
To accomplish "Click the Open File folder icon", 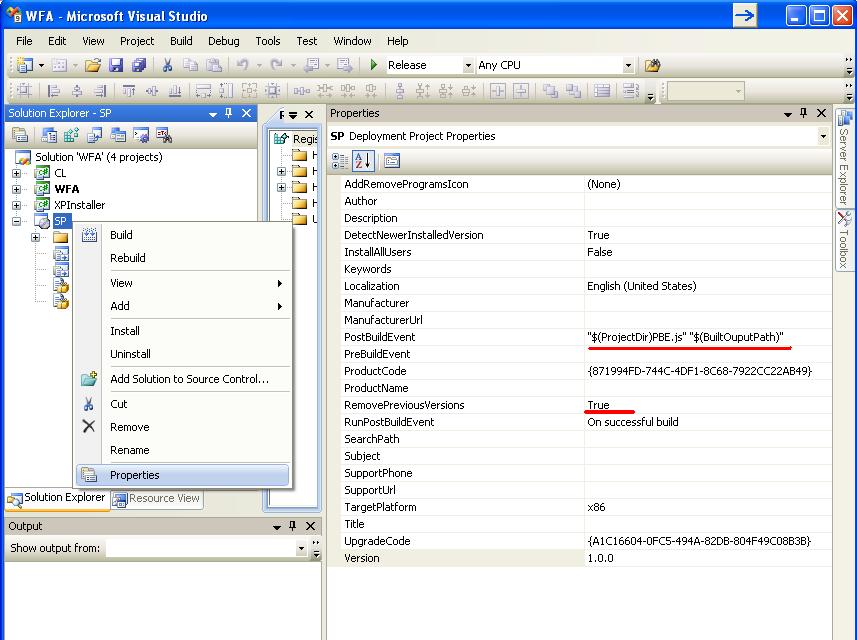I will click(93, 65).
